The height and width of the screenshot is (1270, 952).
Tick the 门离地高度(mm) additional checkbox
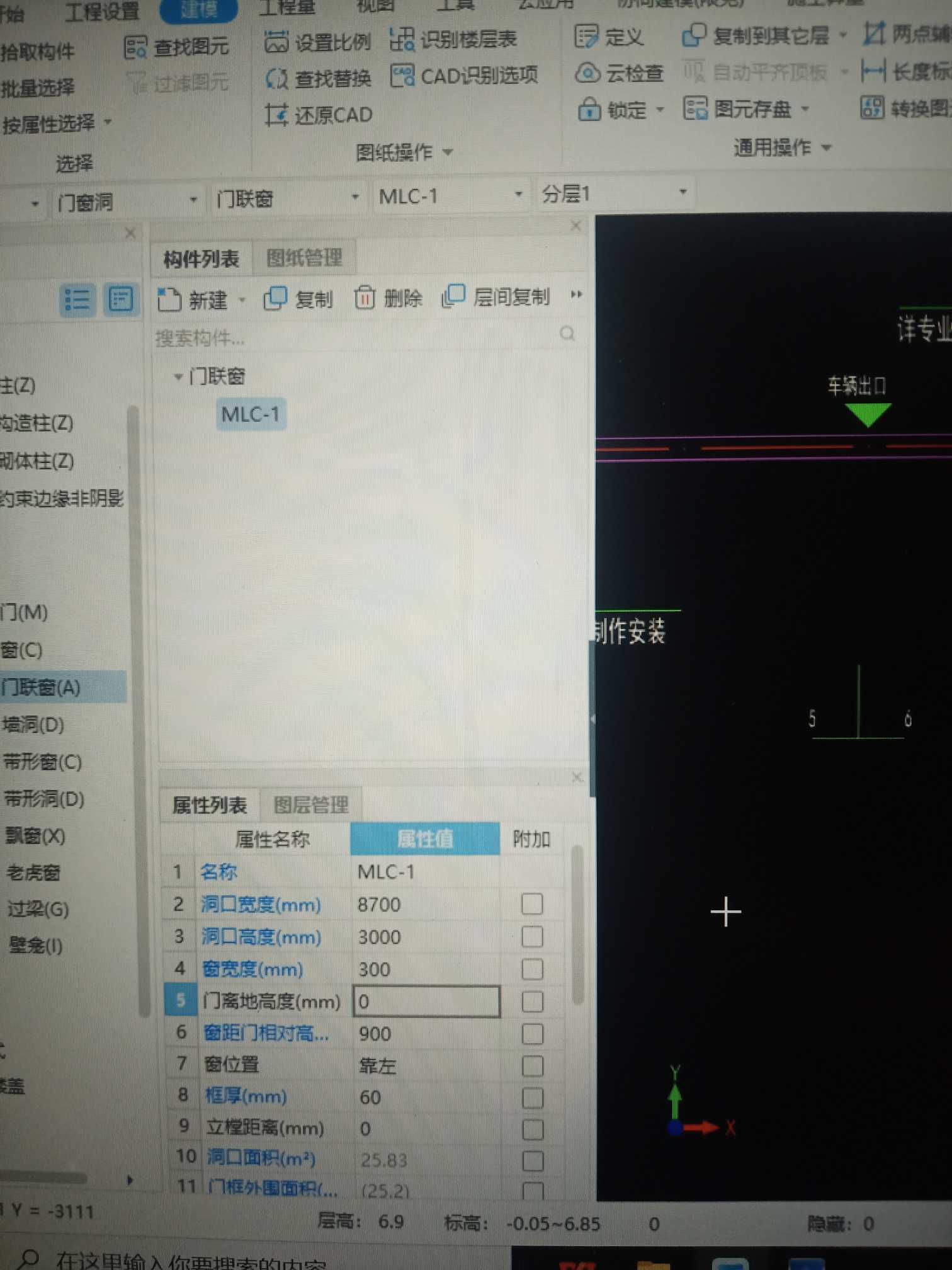tap(533, 1001)
